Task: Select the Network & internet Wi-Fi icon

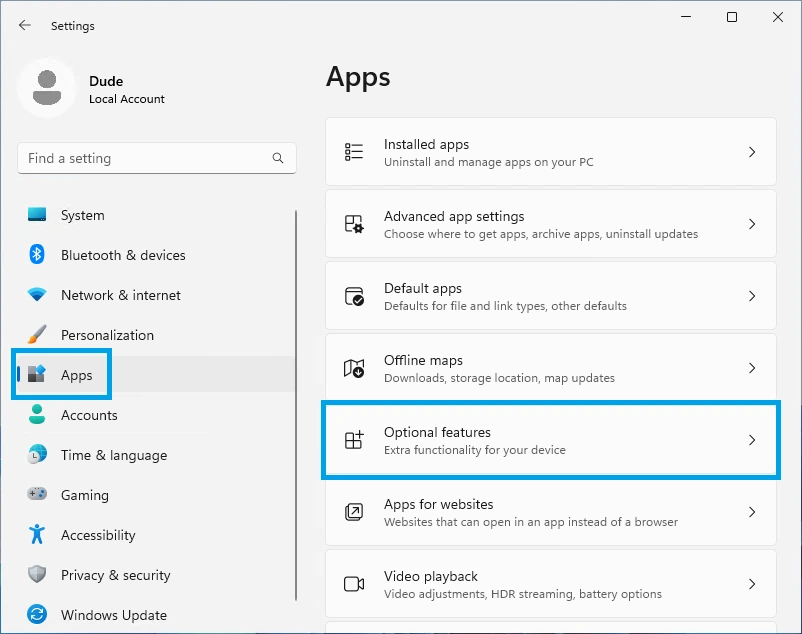Action: [37, 295]
